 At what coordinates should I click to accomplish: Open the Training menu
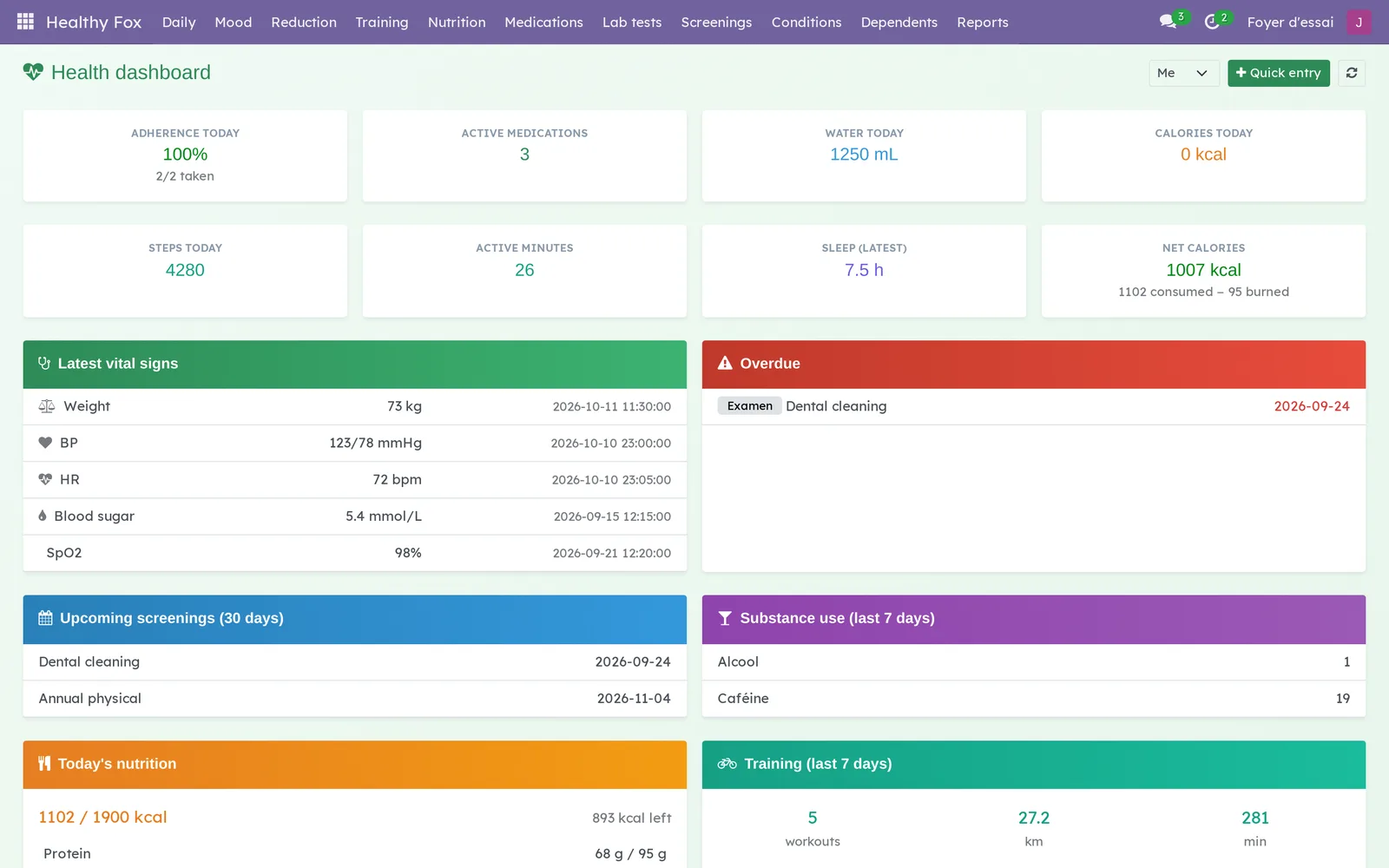382,22
